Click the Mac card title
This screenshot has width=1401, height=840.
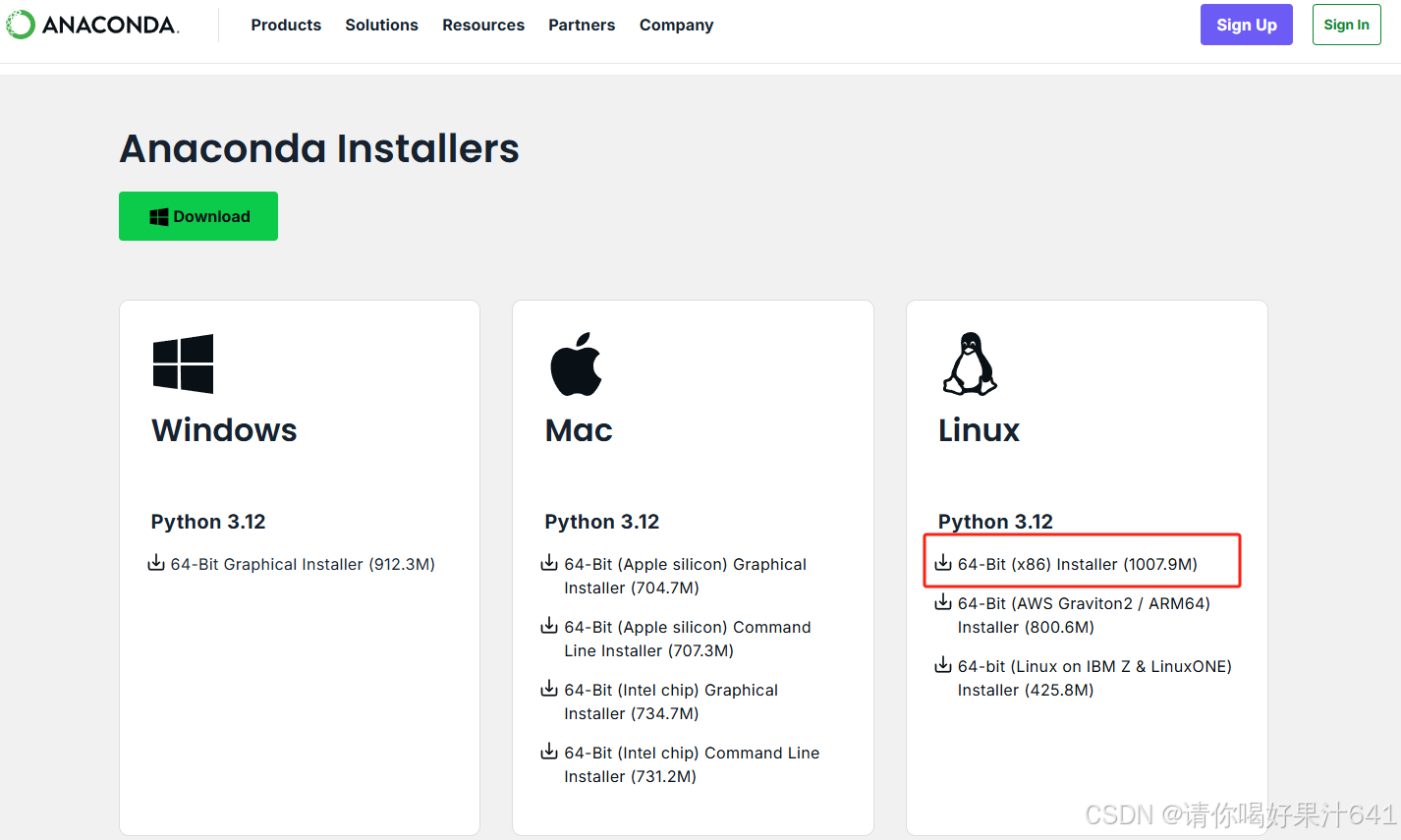pos(579,430)
